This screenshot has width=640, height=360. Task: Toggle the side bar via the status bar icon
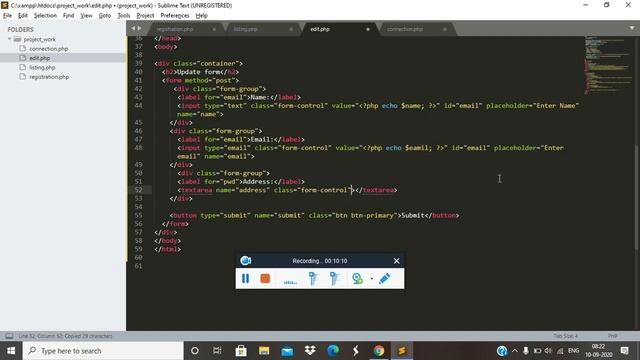tap(9, 336)
